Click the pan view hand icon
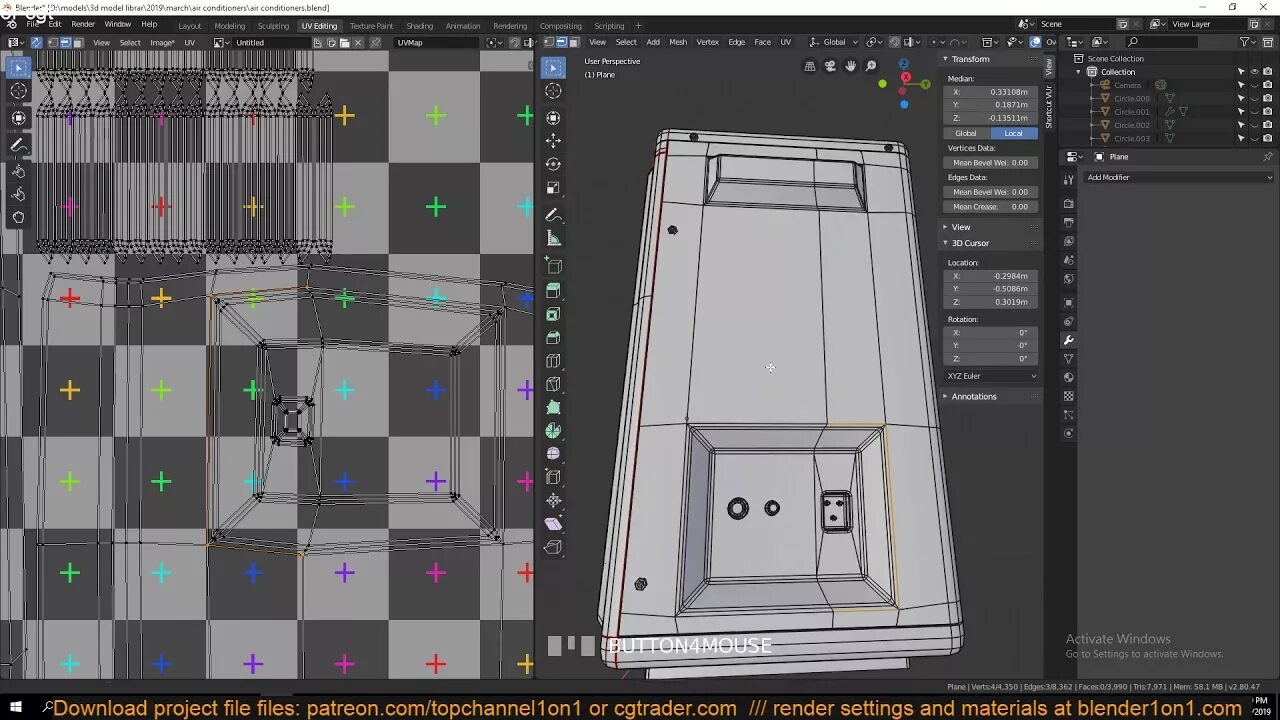Image resolution: width=1280 pixels, height=720 pixels. [x=850, y=66]
